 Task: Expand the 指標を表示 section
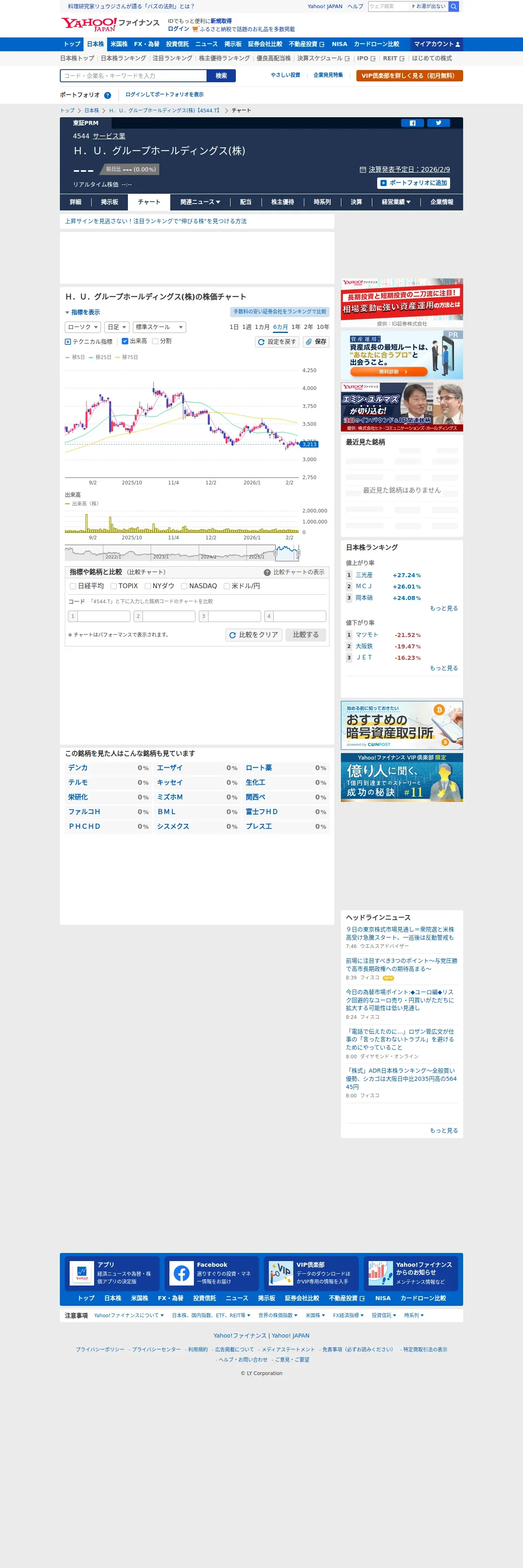(x=83, y=312)
